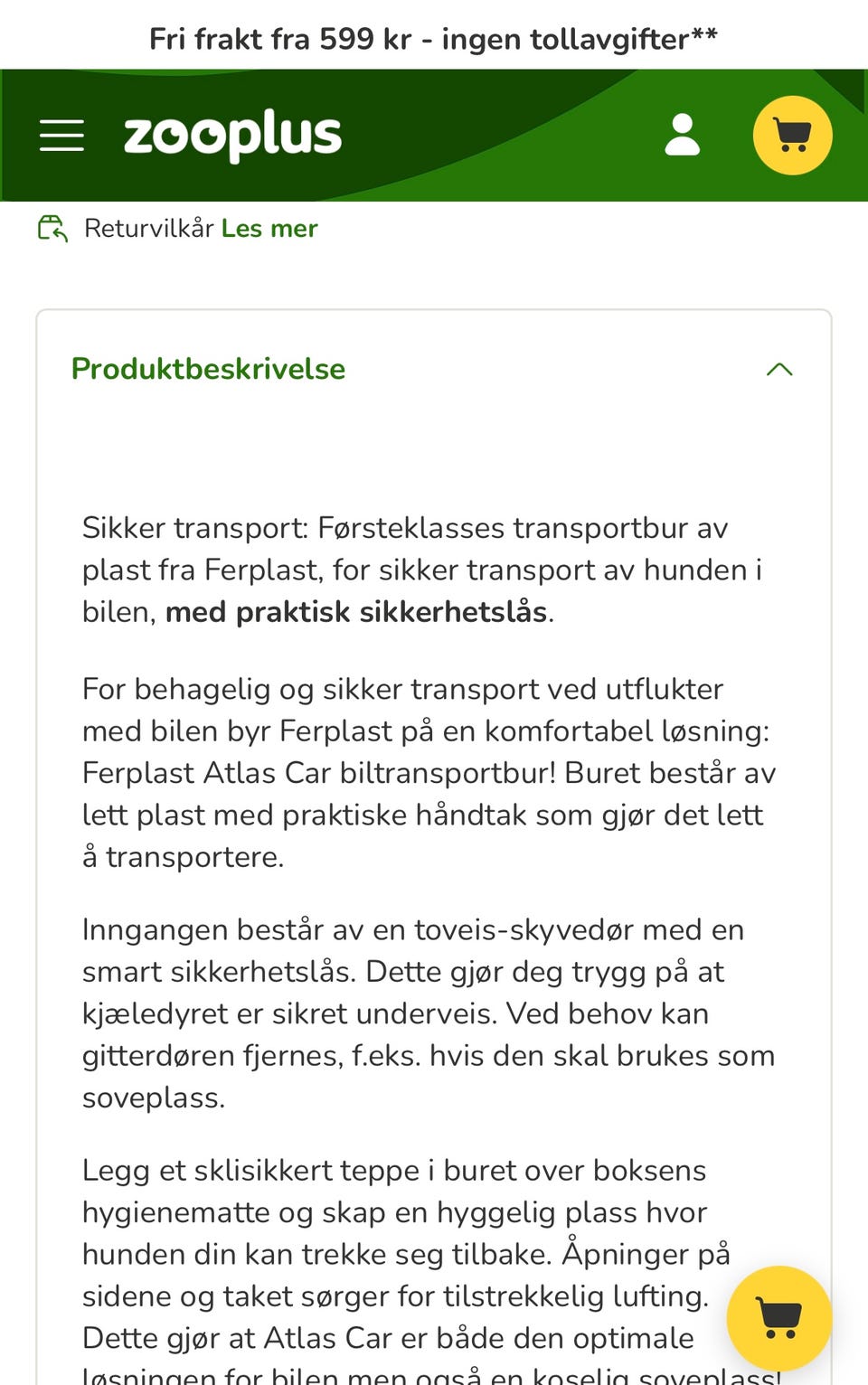Select the bold text med praktisk sikkerhetslås
Image resolution: width=868 pixels, height=1385 pixels.
358,611
